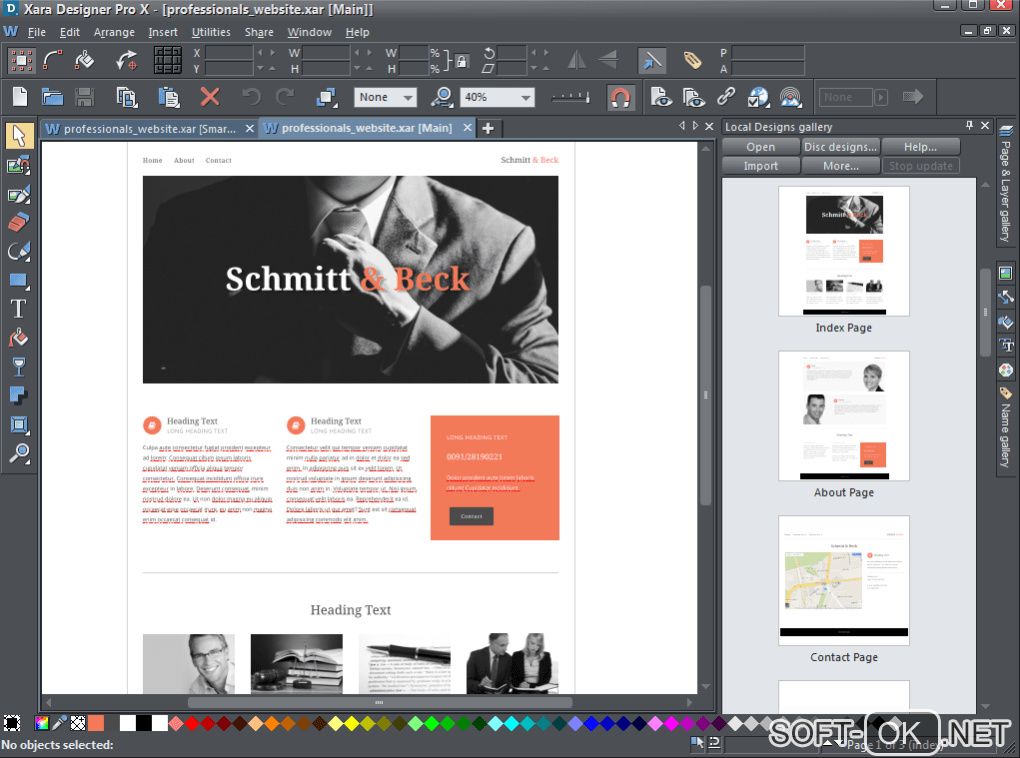Open the Insert menu
This screenshot has height=758, width=1020.
[163, 32]
